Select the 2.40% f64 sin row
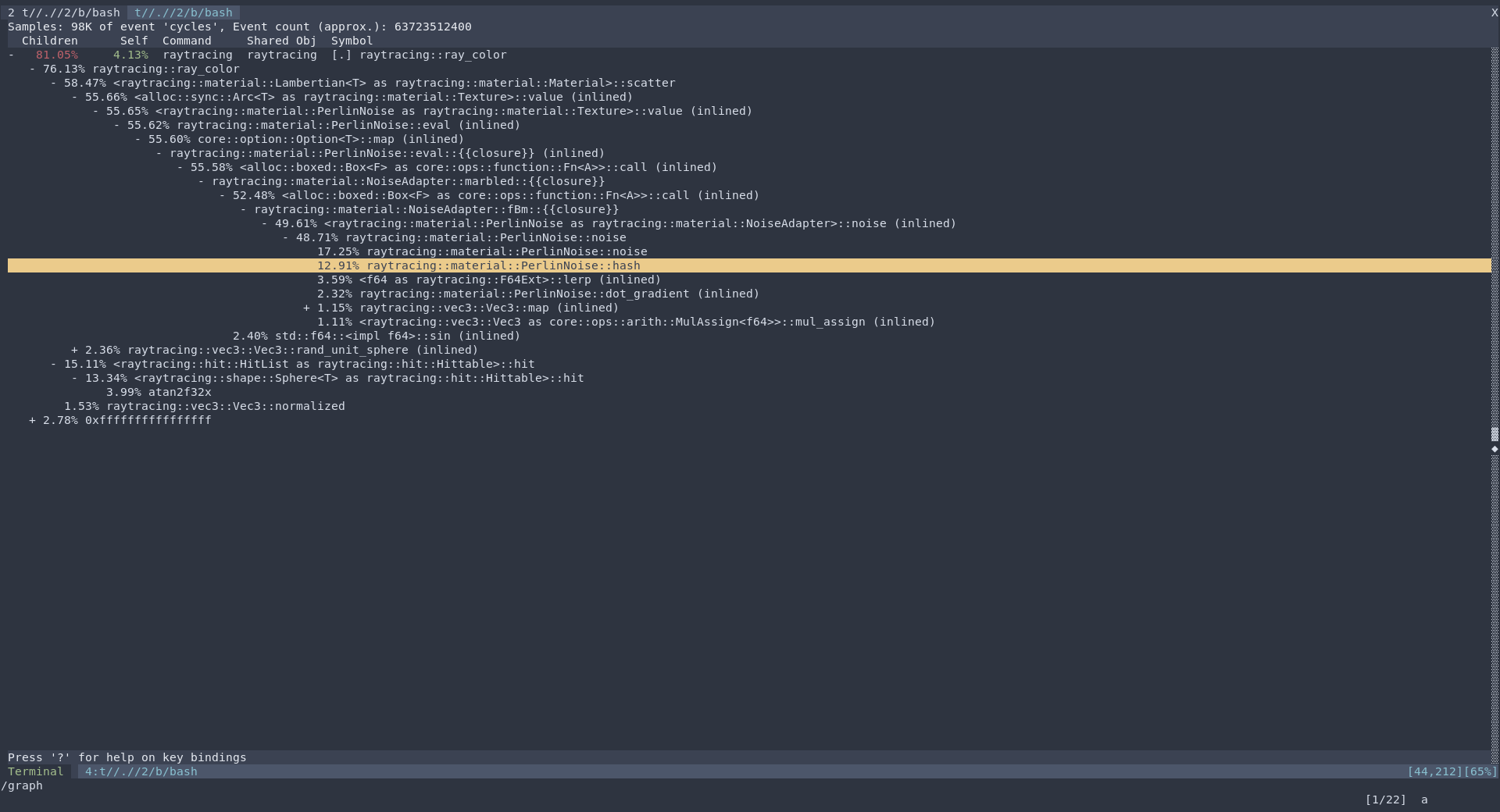Viewport: 1500px width, 812px height. pos(377,337)
